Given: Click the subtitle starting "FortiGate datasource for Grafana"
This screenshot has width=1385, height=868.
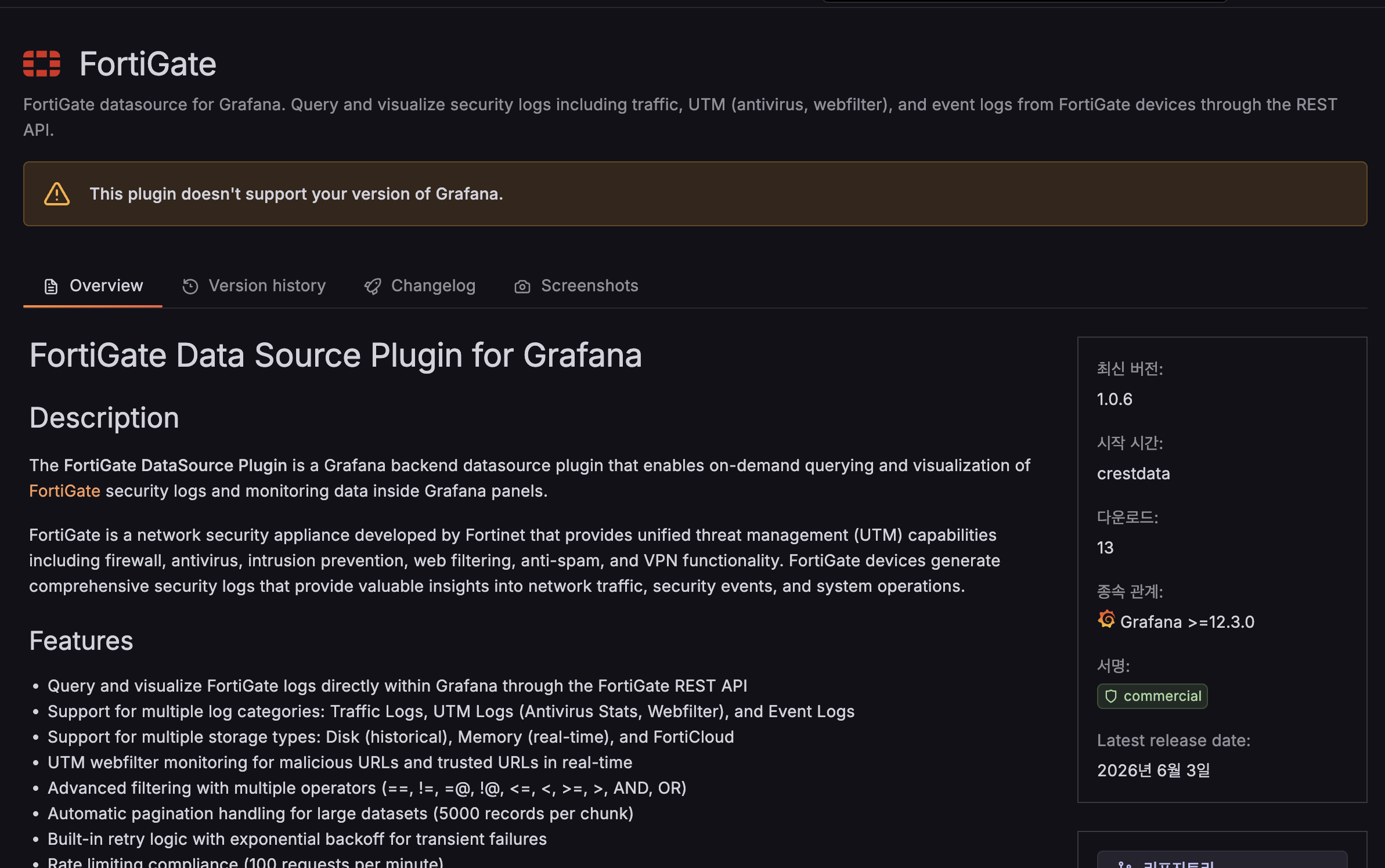Looking at the screenshot, I should (680, 117).
